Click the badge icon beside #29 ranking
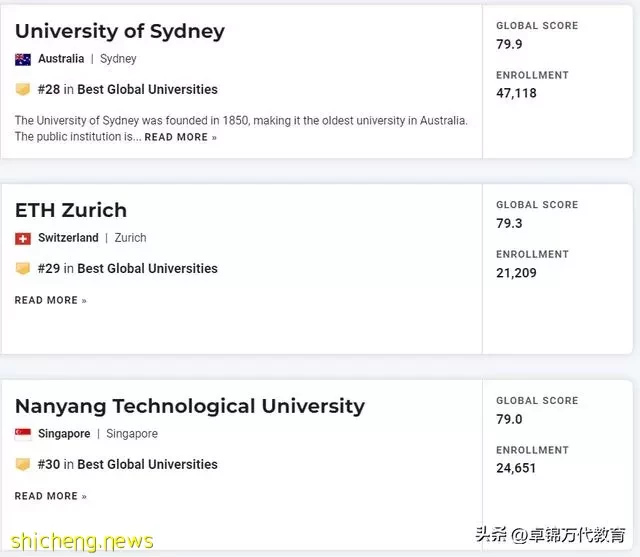 pyautogui.click(x=23, y=269)
